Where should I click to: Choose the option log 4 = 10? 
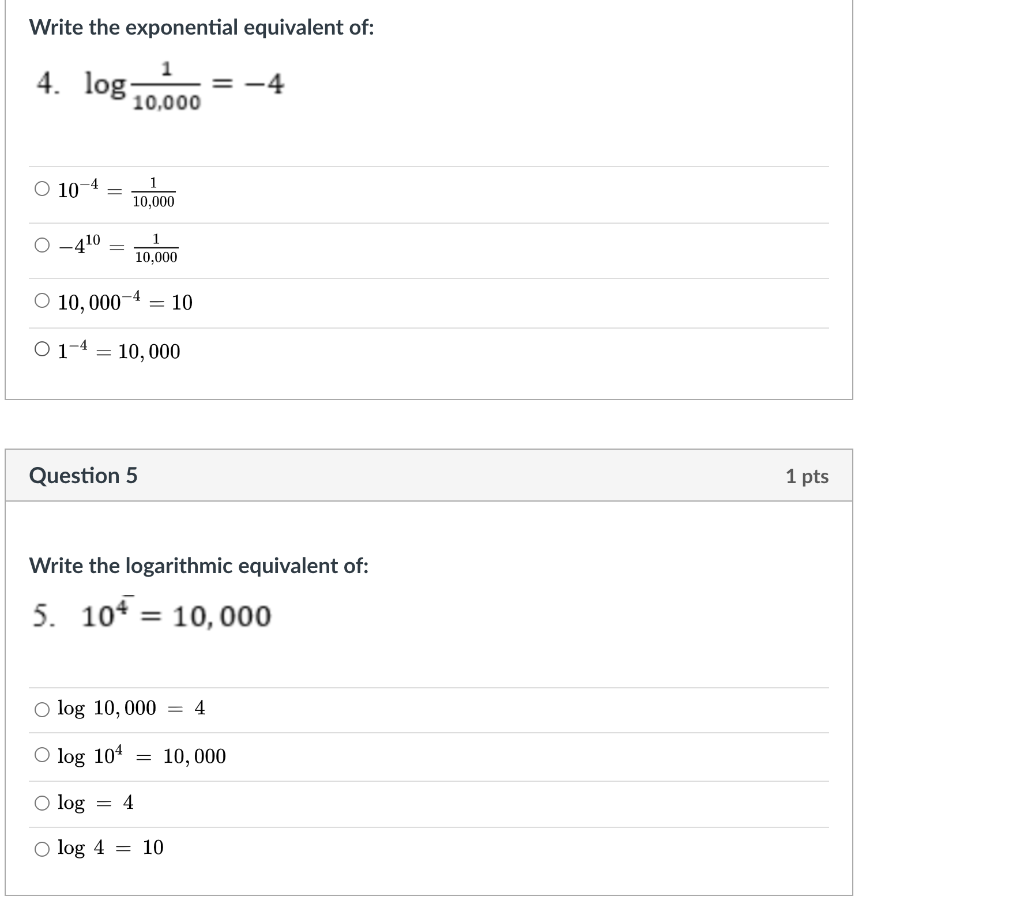(42, 848)
